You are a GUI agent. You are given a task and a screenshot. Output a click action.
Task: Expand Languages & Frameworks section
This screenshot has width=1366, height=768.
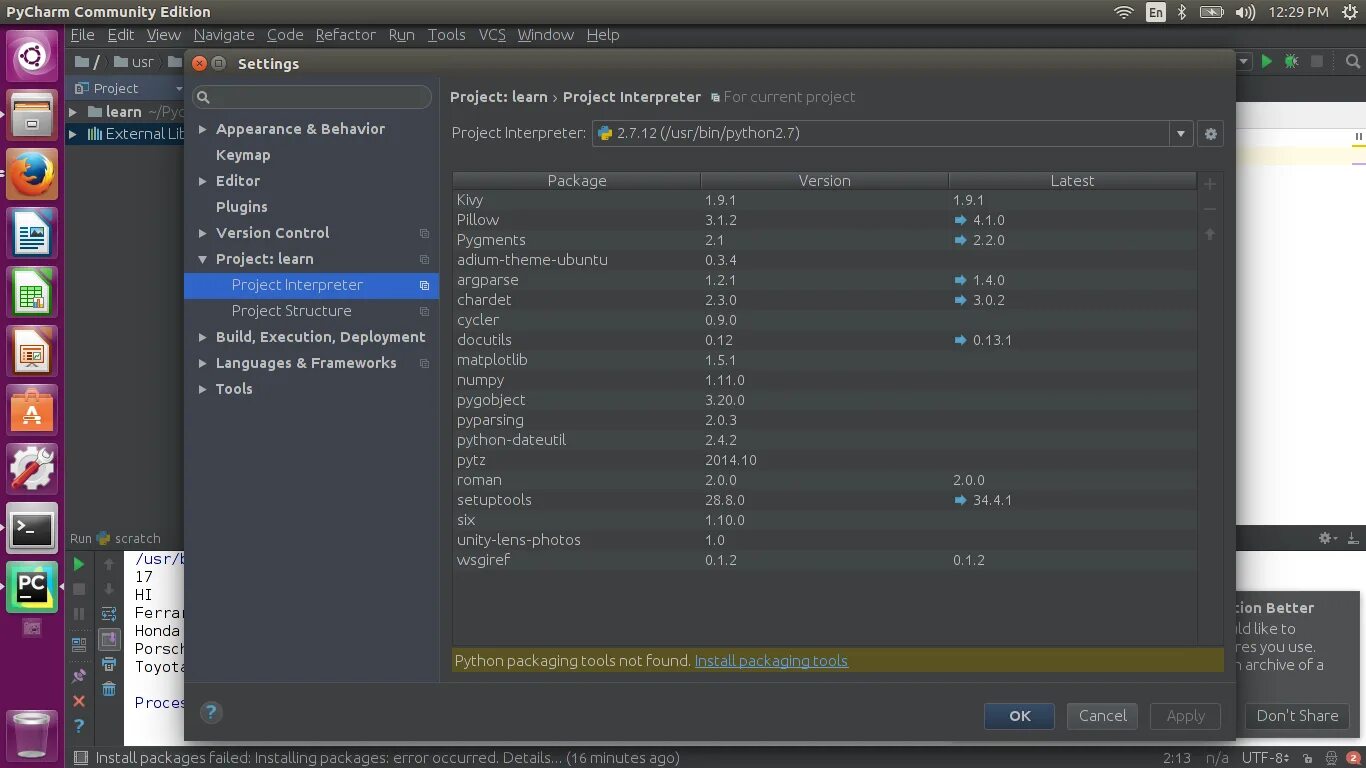[203, 363]
